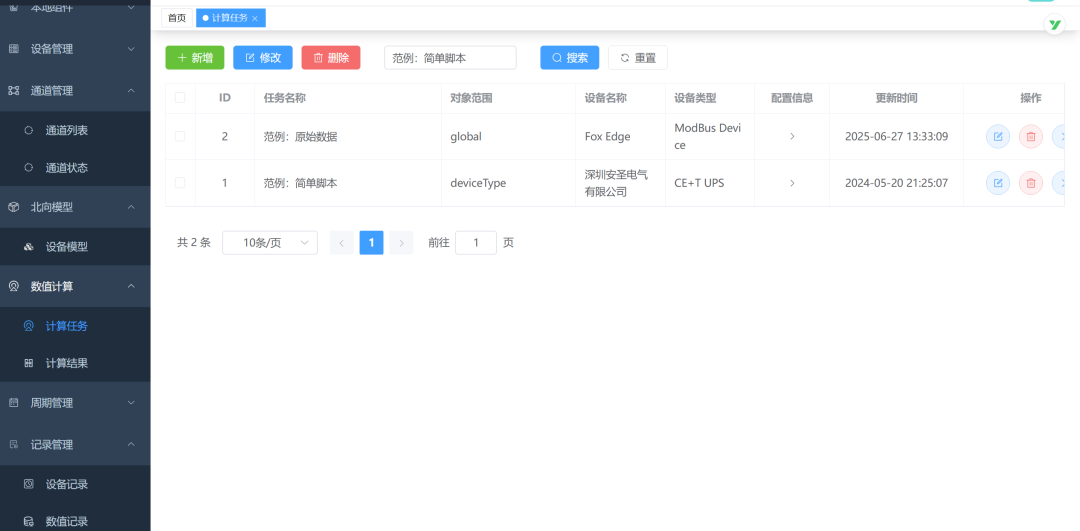Click the edit icon for task ID 1
Image resolution: width=1080 pixels, height=531 pixels.
click(997, 183)
